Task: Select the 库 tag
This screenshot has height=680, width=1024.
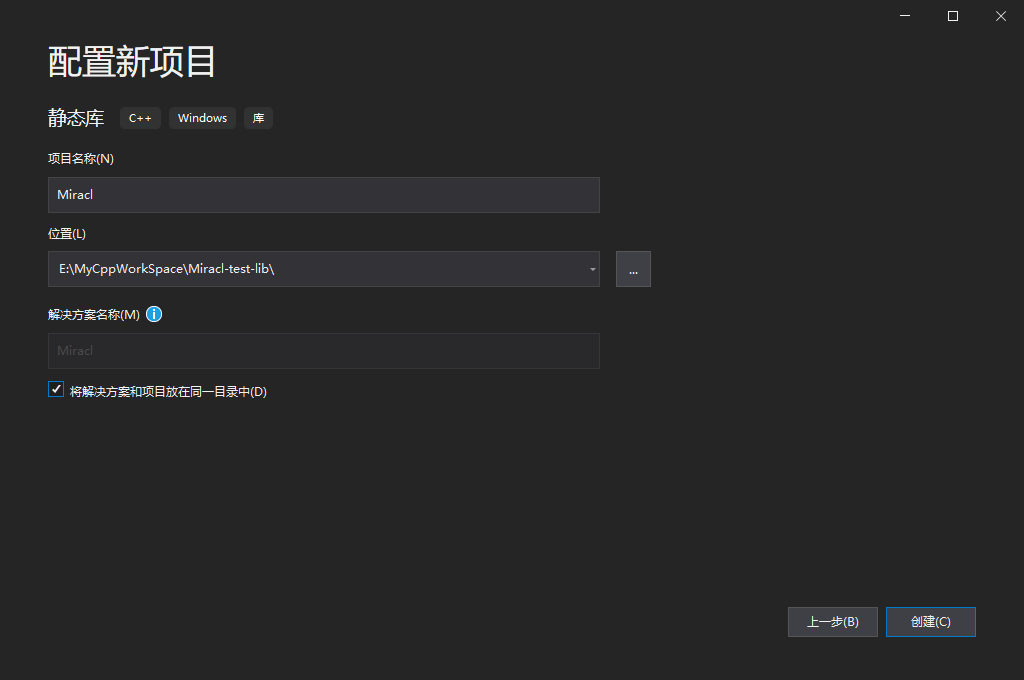Action: pos(258,117)
